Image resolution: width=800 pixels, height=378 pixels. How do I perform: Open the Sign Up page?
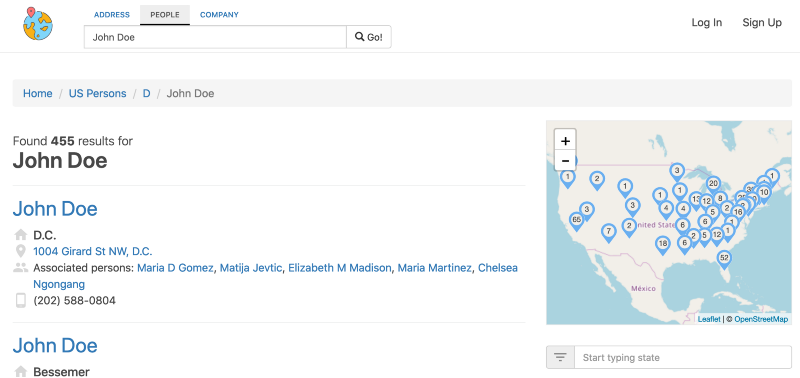[x=762, y=22]
